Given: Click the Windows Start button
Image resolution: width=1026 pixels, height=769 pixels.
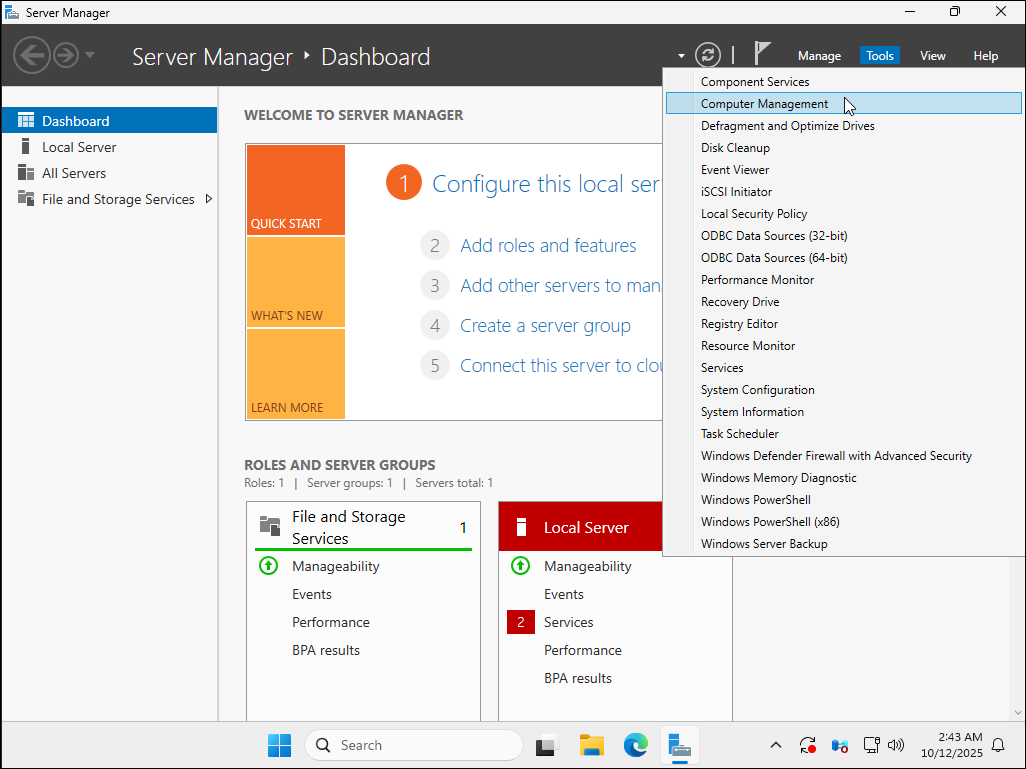Looking at the screenshot, I should click(279, 745).
